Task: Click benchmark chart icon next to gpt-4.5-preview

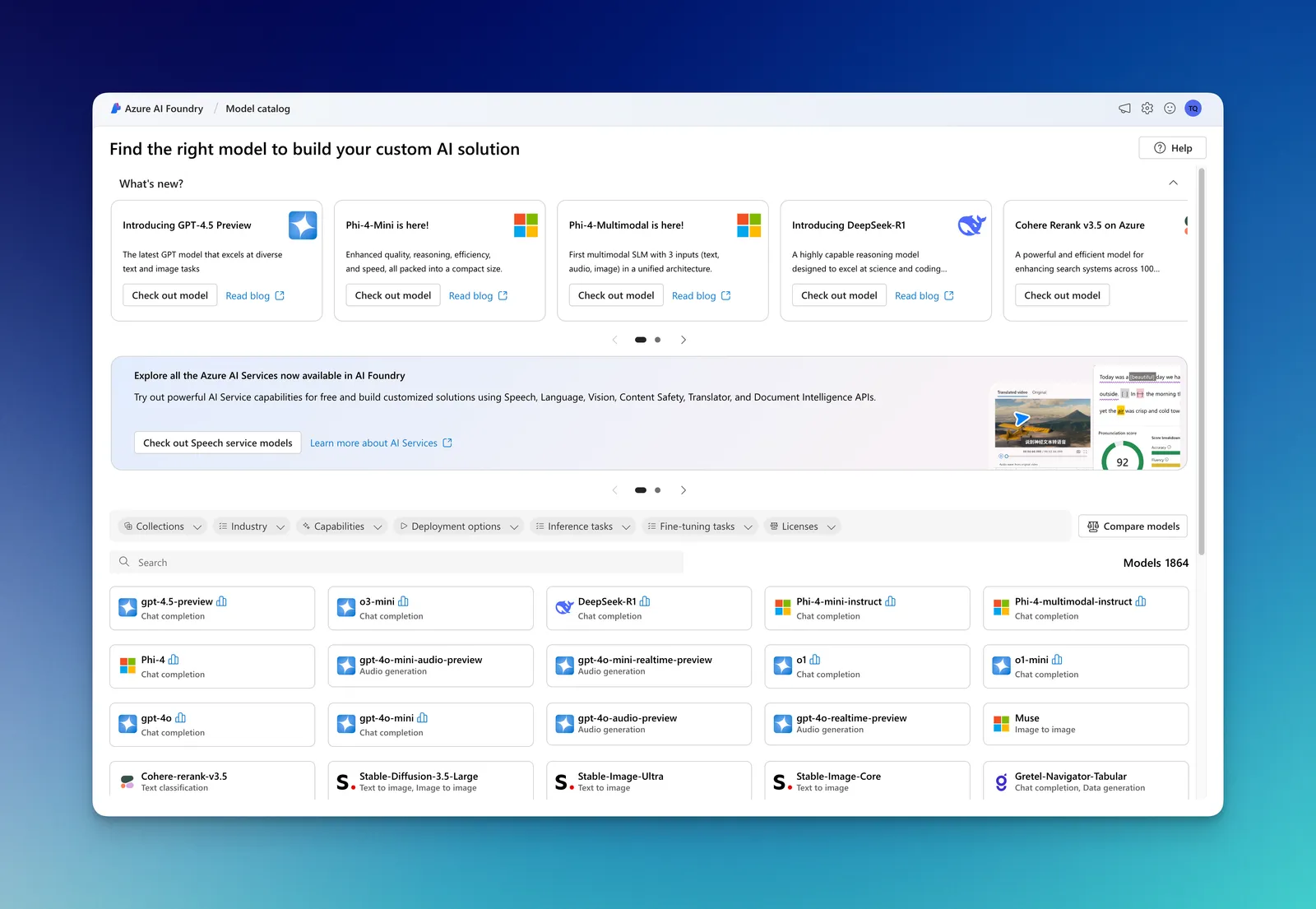Action: pos(221,601)
